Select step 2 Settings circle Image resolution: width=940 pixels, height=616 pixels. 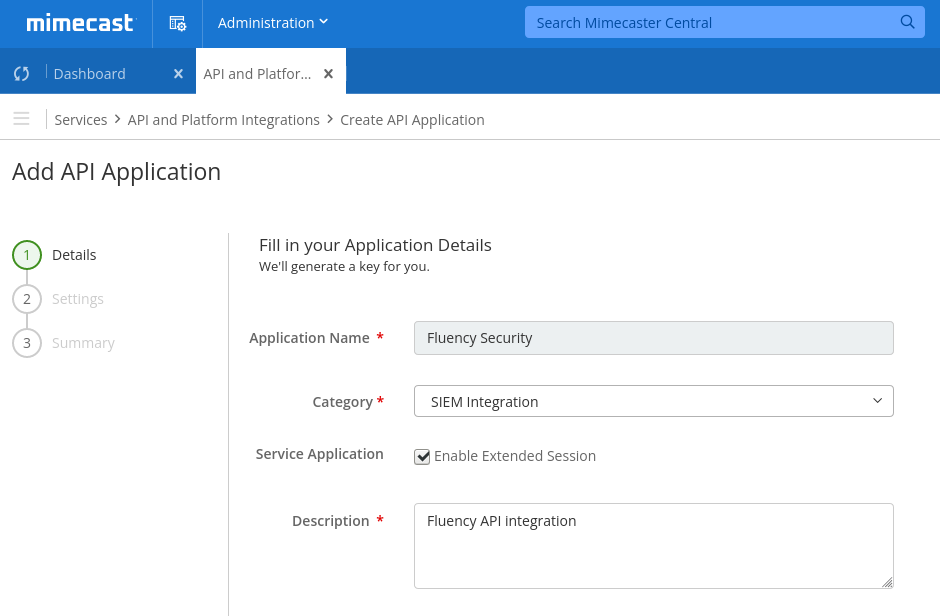pos(27,299)
